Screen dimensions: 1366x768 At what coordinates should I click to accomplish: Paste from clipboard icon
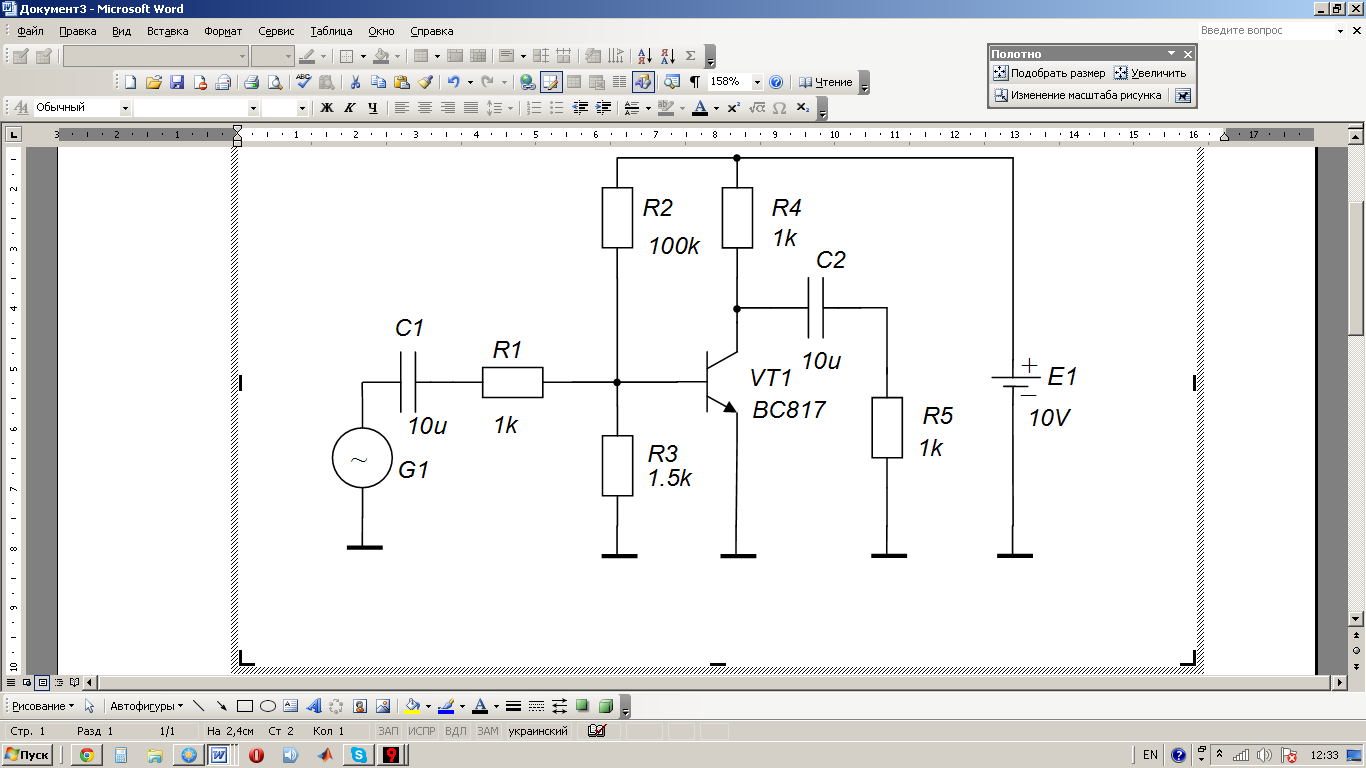coord(401,82)
